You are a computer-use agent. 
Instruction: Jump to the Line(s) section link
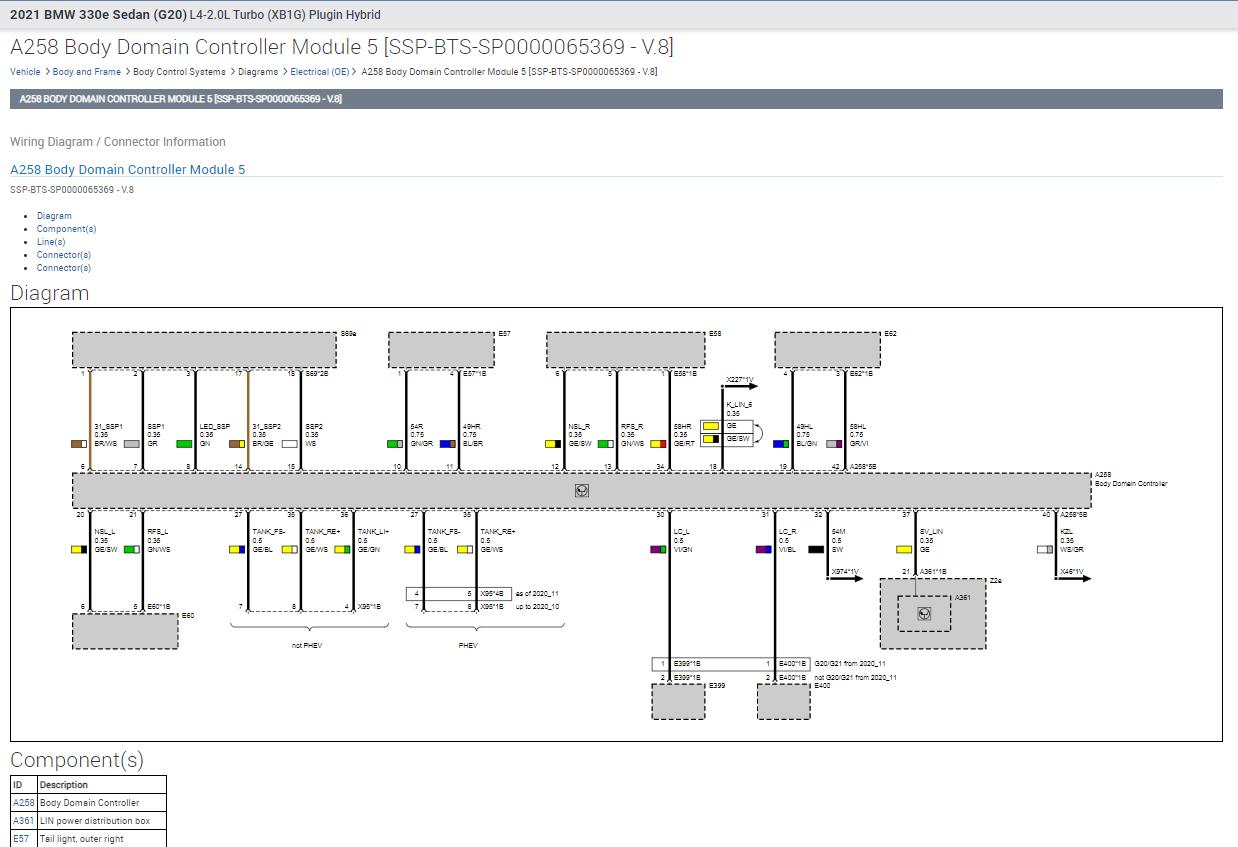(x=51, y=242)
